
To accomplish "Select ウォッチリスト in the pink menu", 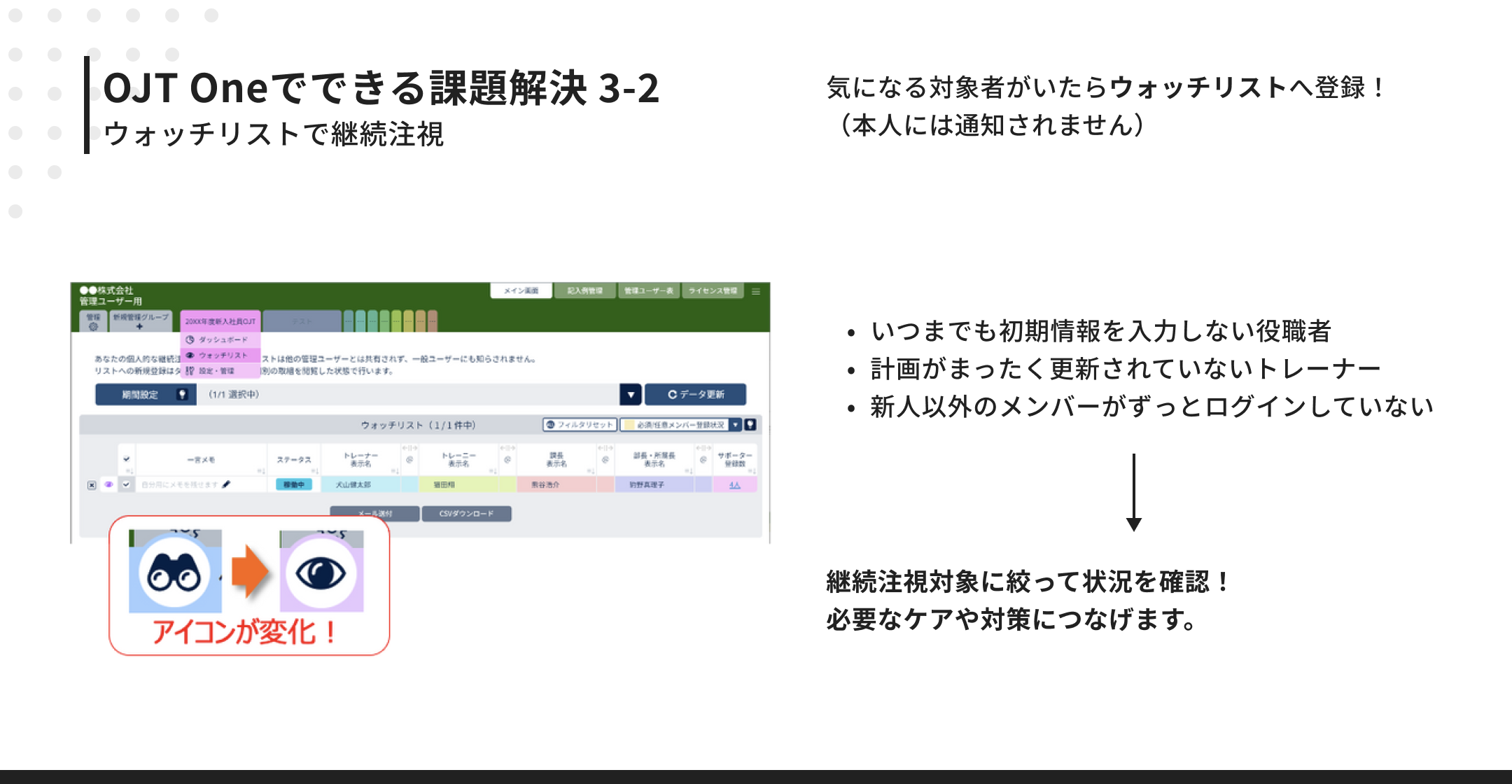I will click(222, 356).
